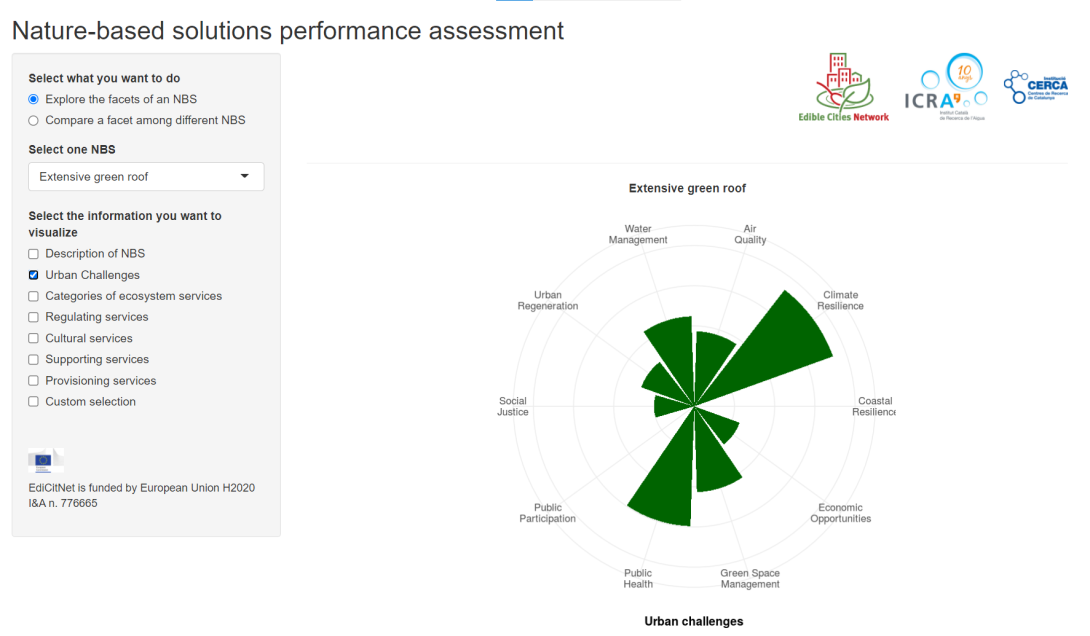
Task: Toggle the Supporting services checkbox
Action: coord(33,359)
